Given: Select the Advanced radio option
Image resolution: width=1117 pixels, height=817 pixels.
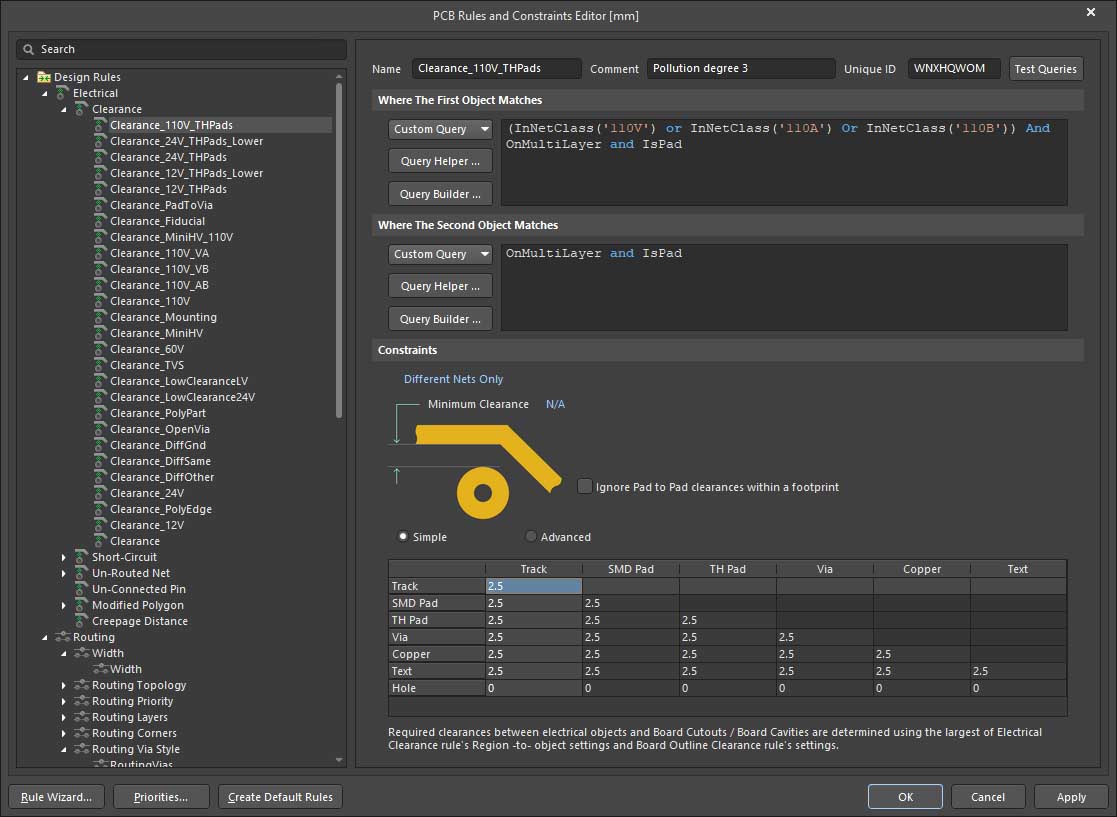Looking at the screenshot, I should pos(531,537).
